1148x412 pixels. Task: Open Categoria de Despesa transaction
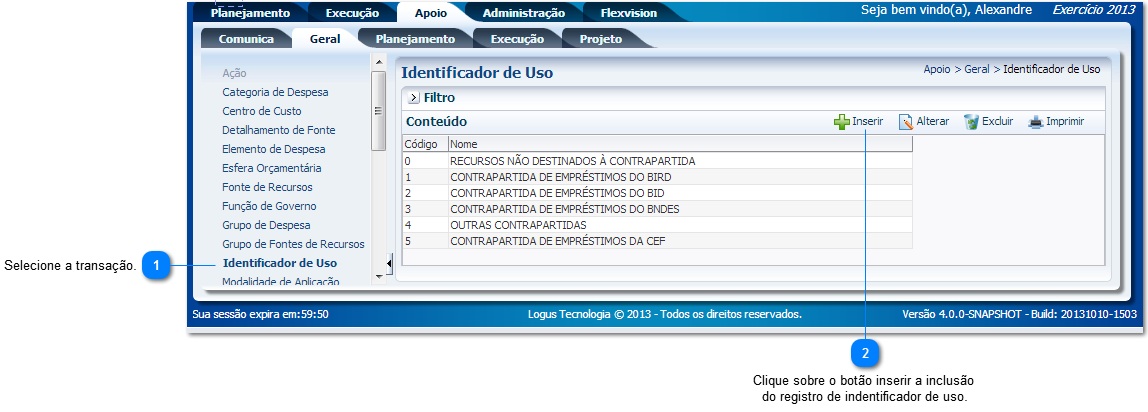(x=275, y=92)
